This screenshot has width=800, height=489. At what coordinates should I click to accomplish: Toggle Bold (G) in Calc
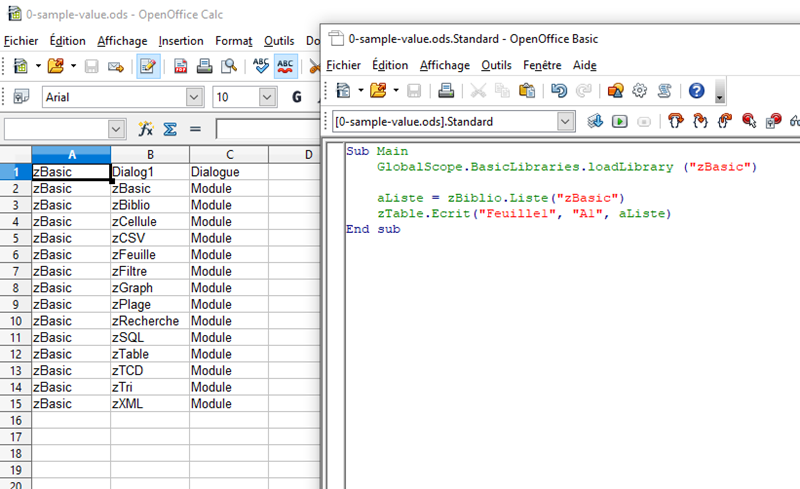[x=296, y=97]
